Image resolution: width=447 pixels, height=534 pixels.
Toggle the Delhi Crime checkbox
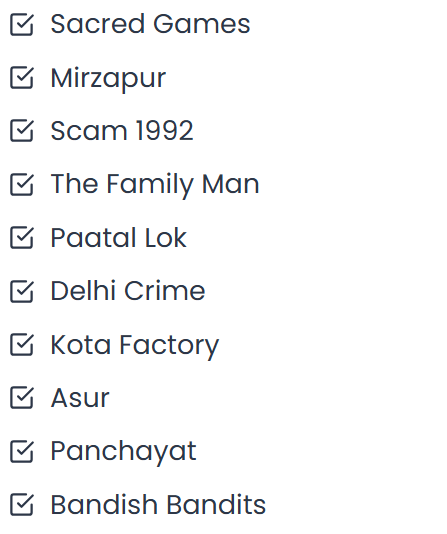coord(22,291)
